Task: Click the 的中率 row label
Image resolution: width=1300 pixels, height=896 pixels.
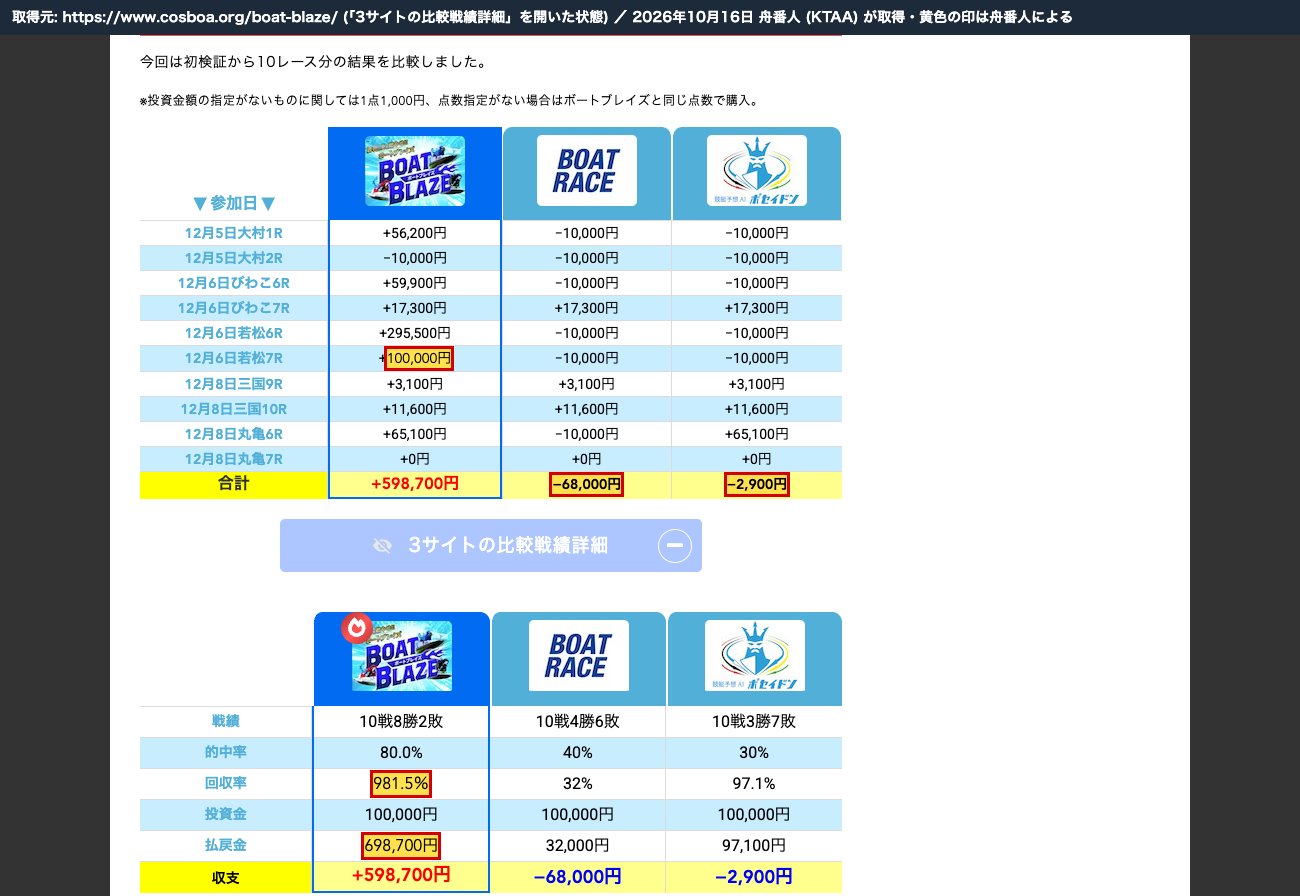Action: click(228, 753)
